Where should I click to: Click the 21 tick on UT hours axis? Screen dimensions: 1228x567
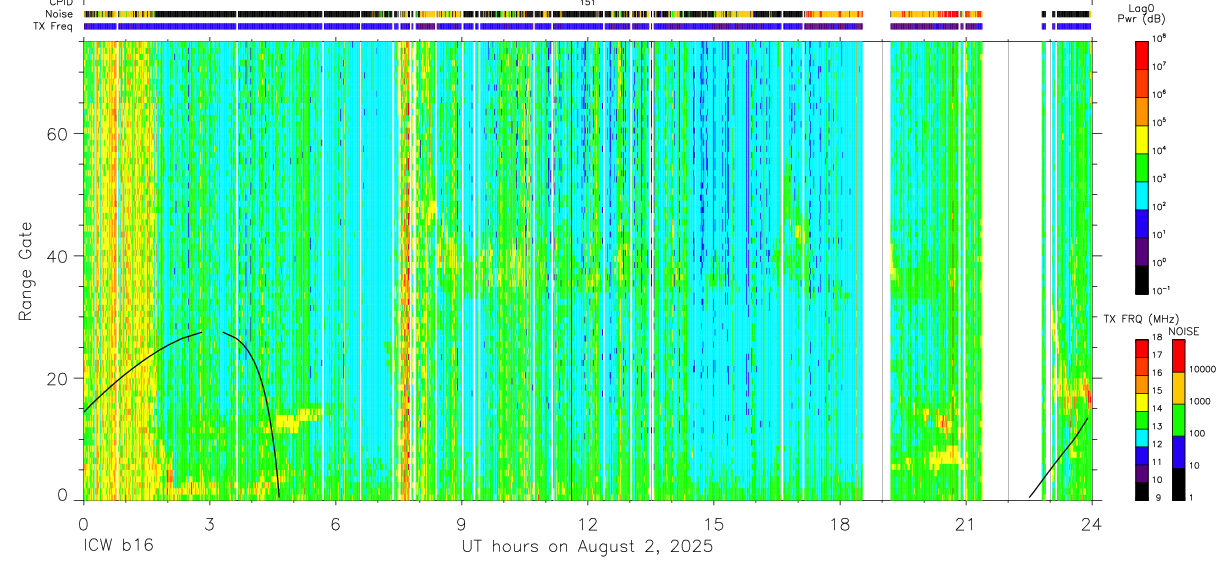pyautogui.click(x=966, y=523)
